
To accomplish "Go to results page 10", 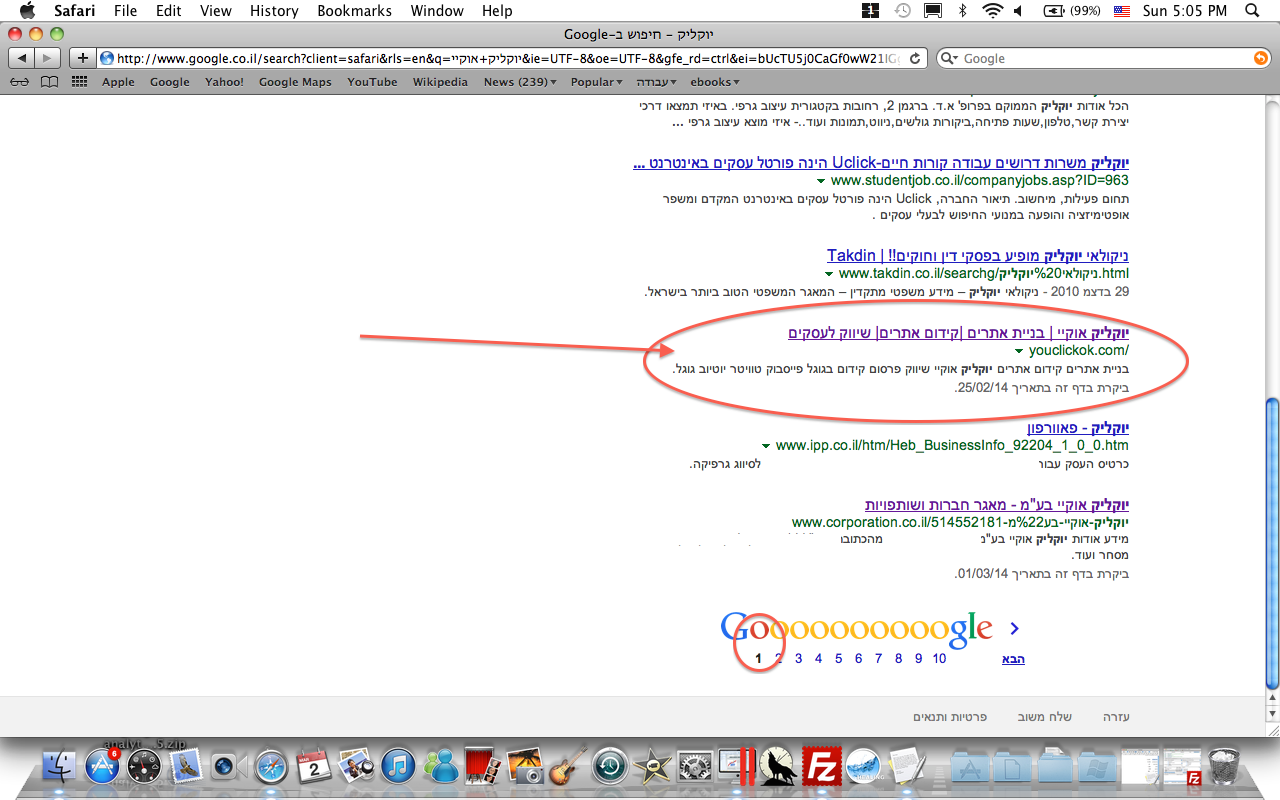I will 940,658.
